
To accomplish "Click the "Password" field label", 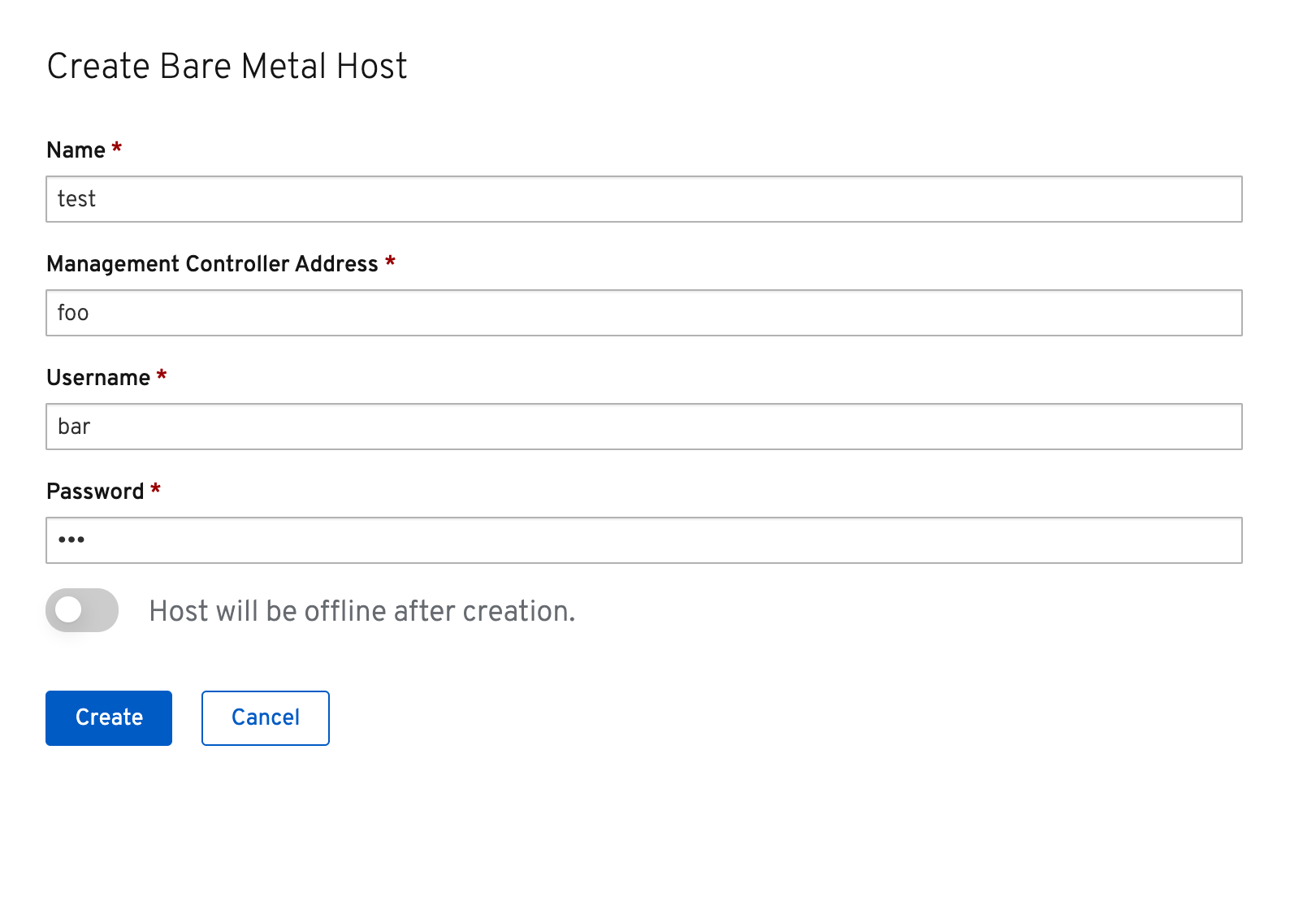I will (95, 492).
